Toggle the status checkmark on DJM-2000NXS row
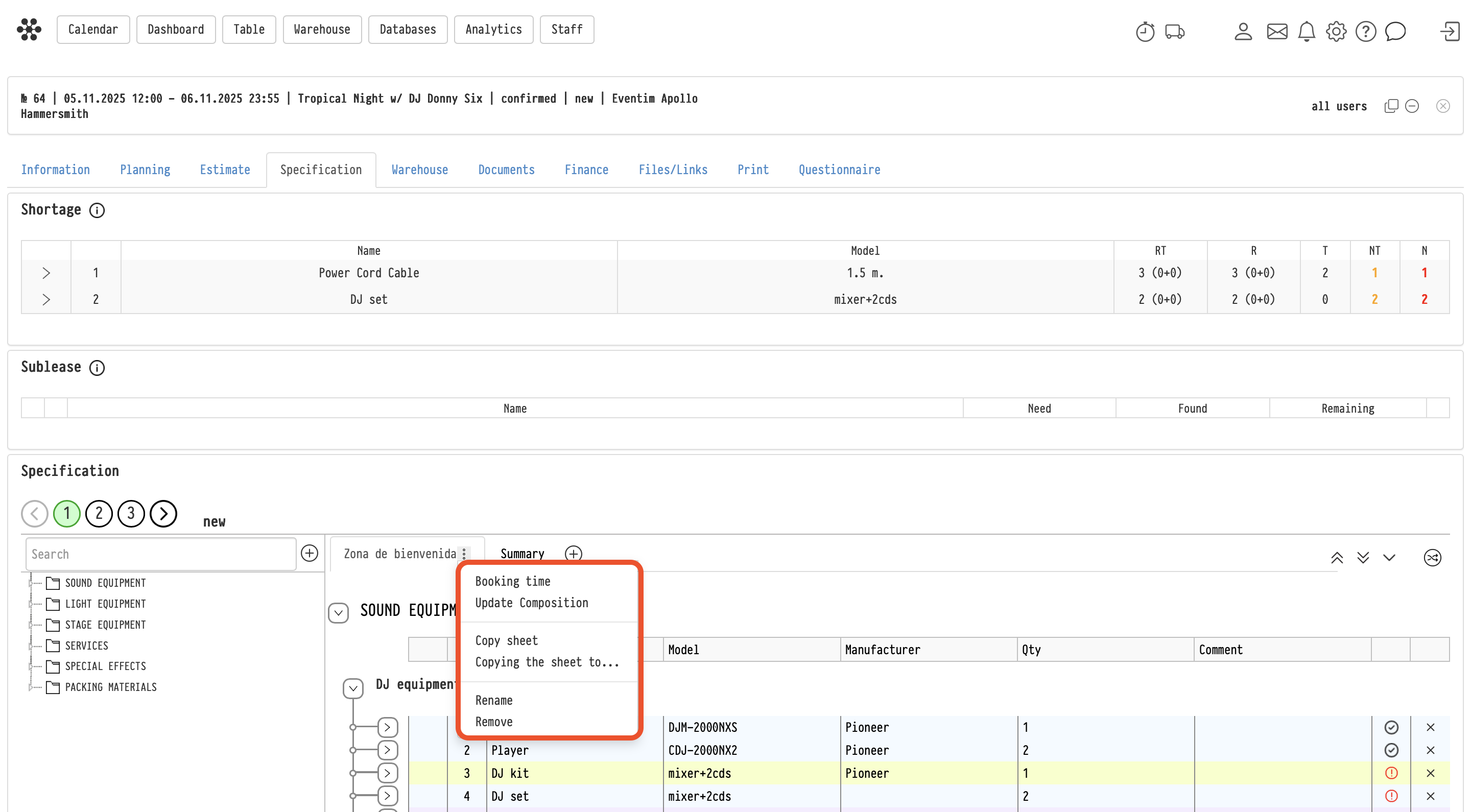Screen dimensions: 1471x812 coord(1391,727)
